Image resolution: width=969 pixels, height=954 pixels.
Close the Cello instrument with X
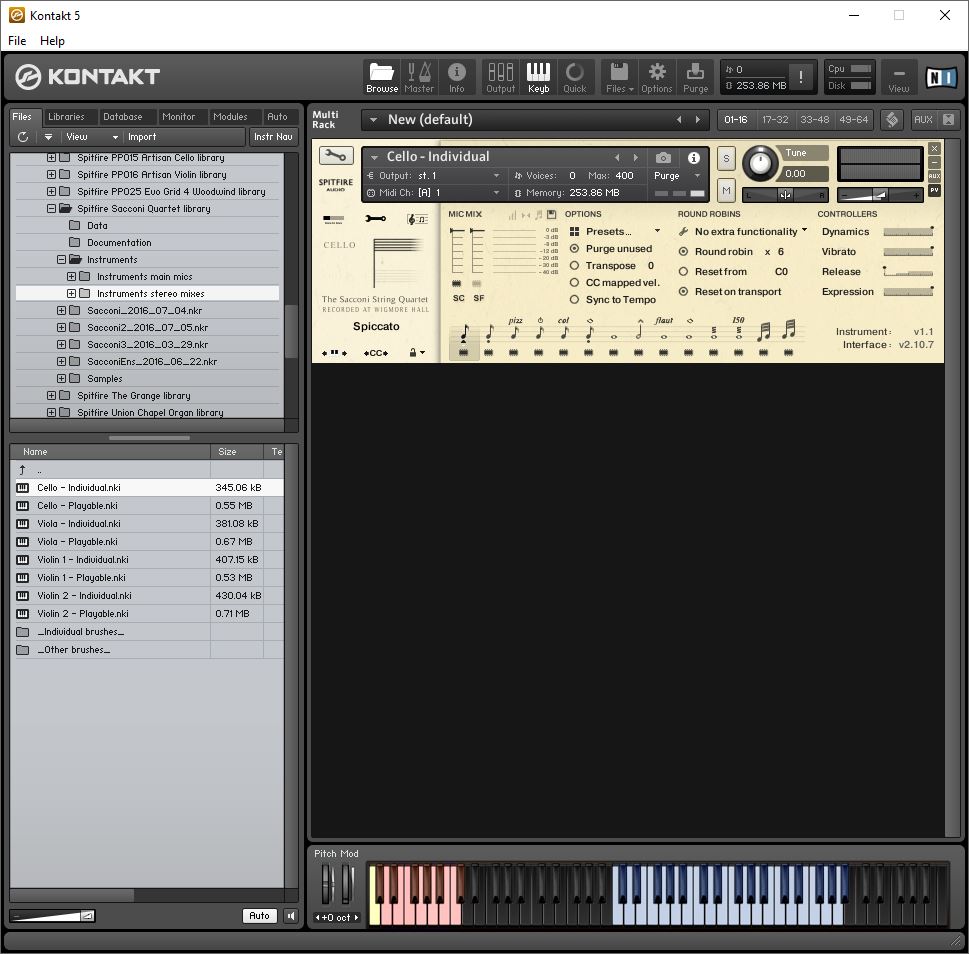934,148
